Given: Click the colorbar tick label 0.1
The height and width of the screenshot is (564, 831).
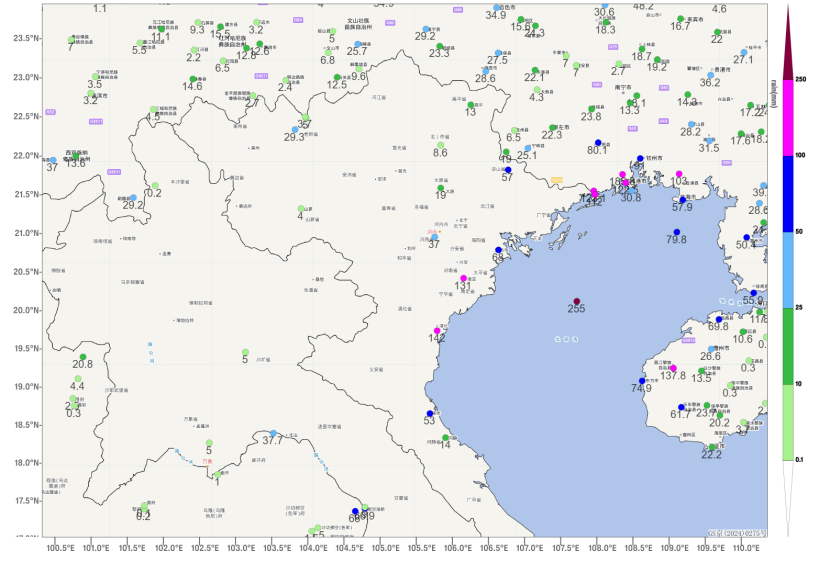Looking at the screenshot, I should pyautogui.click(x=800, y=460).
